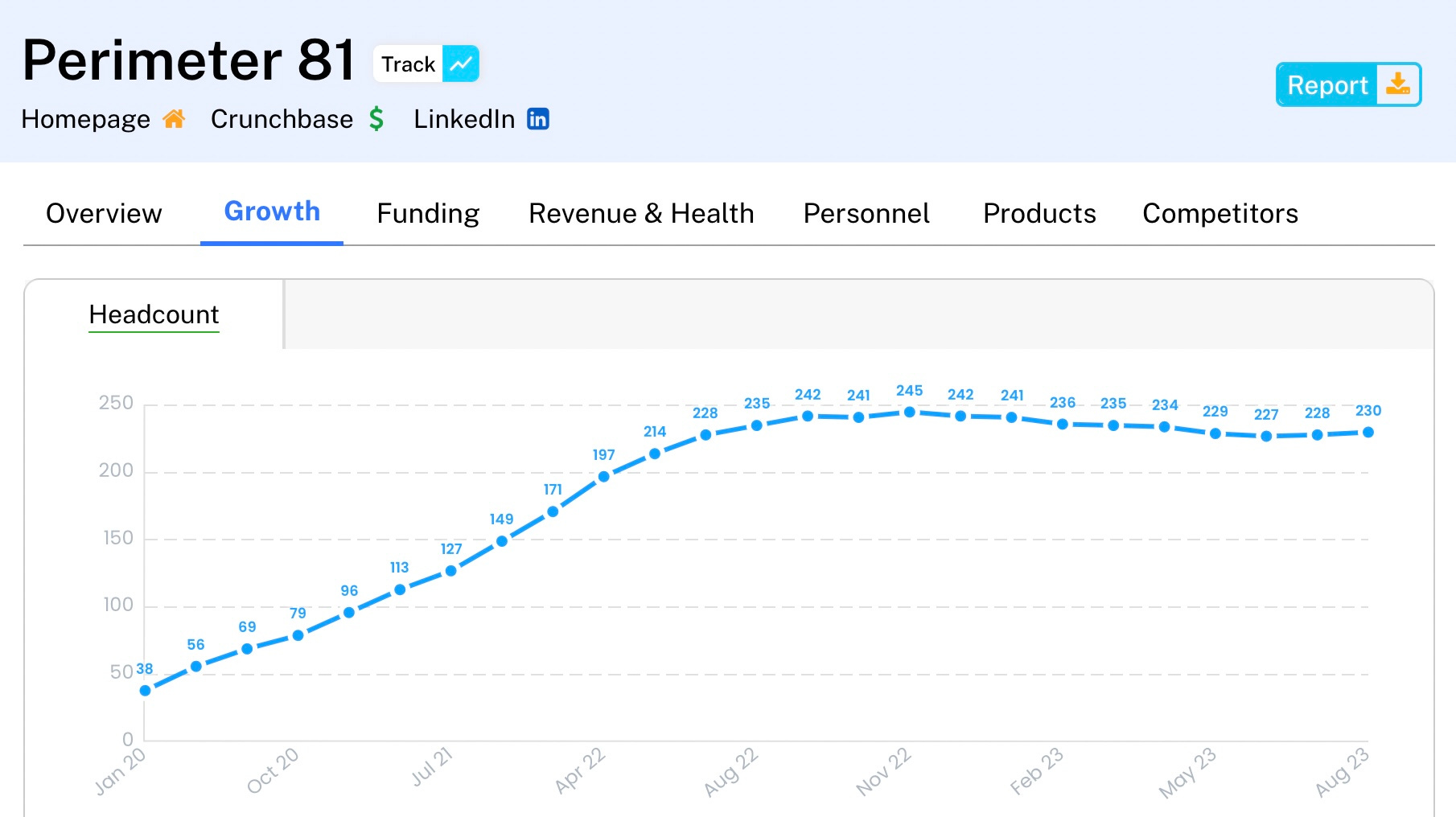Open the Homepage link
The height and width of the screenshot is (817, 1456).
103,119
